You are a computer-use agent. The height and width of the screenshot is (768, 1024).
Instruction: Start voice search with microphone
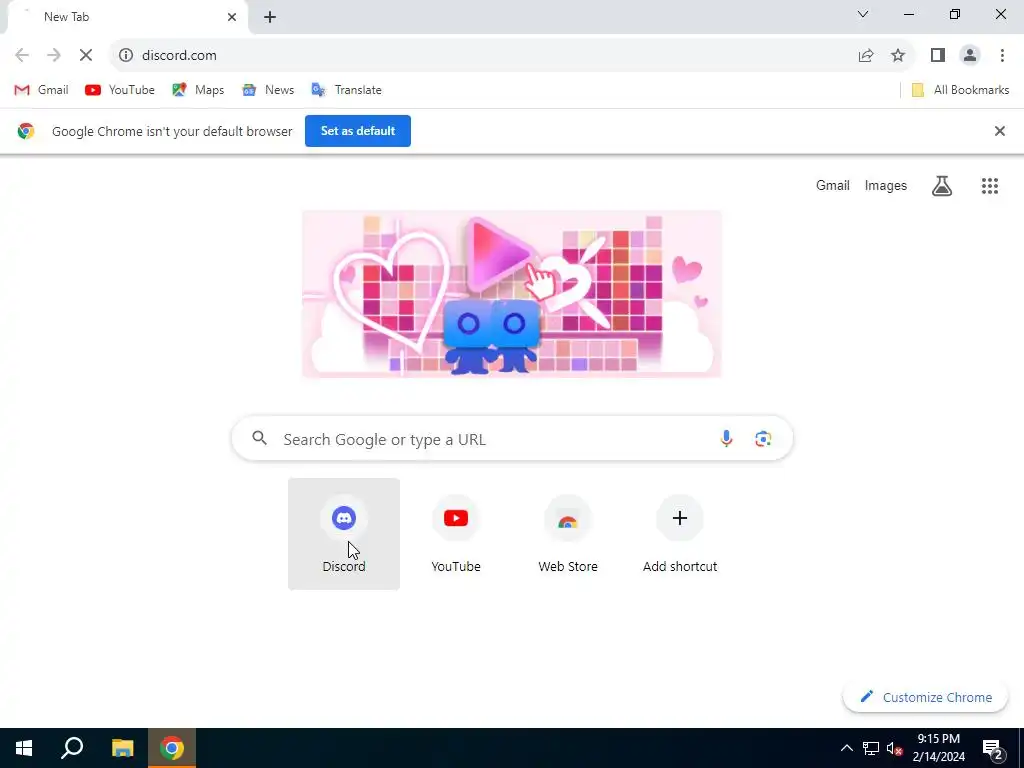coord(726,439)
